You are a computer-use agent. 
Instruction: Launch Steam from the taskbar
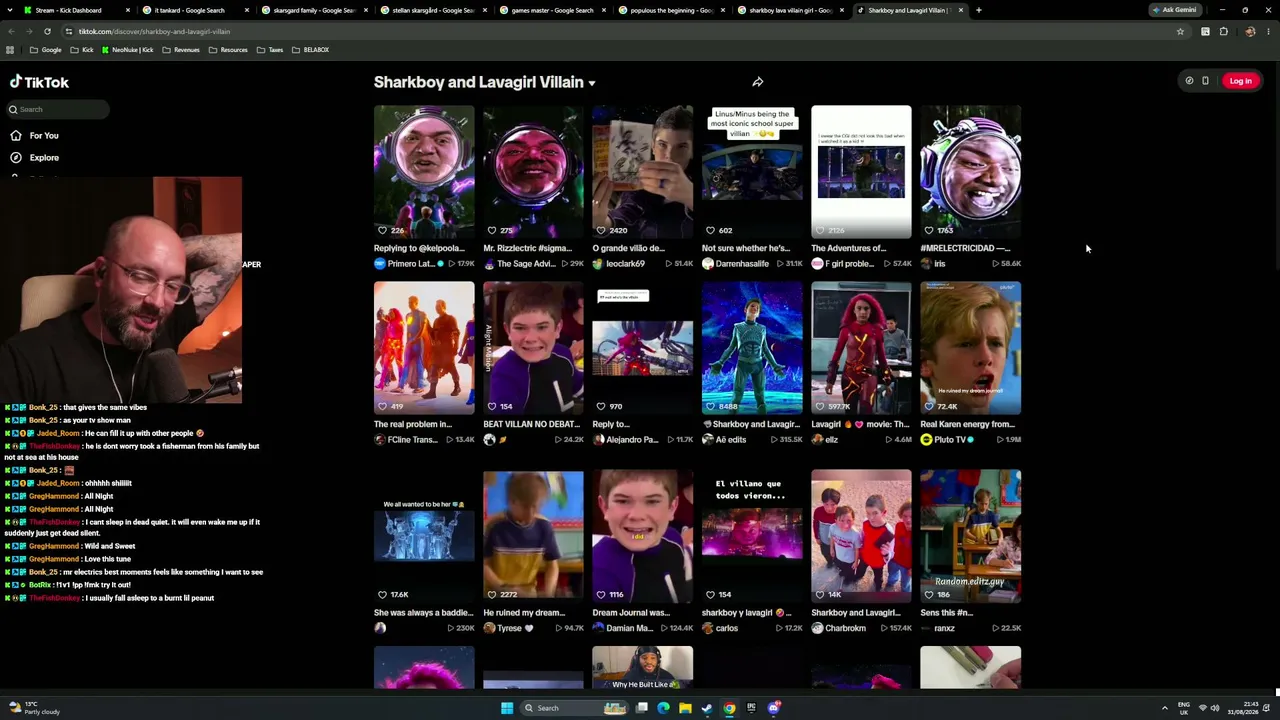pyautogui.click(x=707, y=708)
